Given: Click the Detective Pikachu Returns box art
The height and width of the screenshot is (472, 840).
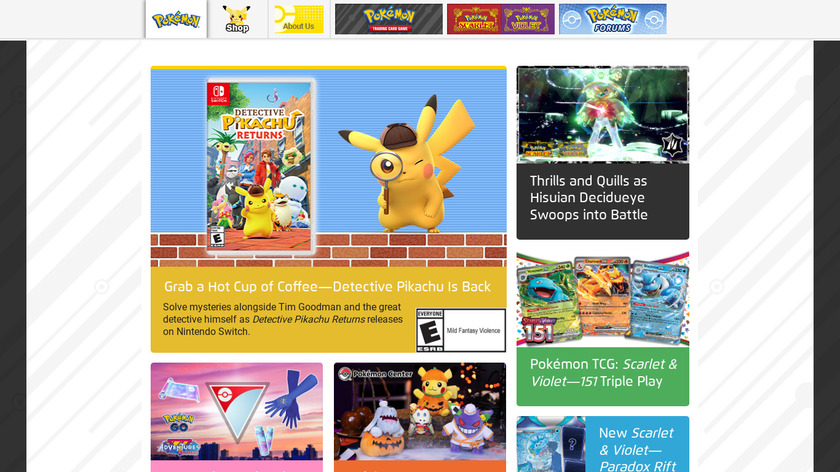Looking at the screenshot, I should 260,166.
